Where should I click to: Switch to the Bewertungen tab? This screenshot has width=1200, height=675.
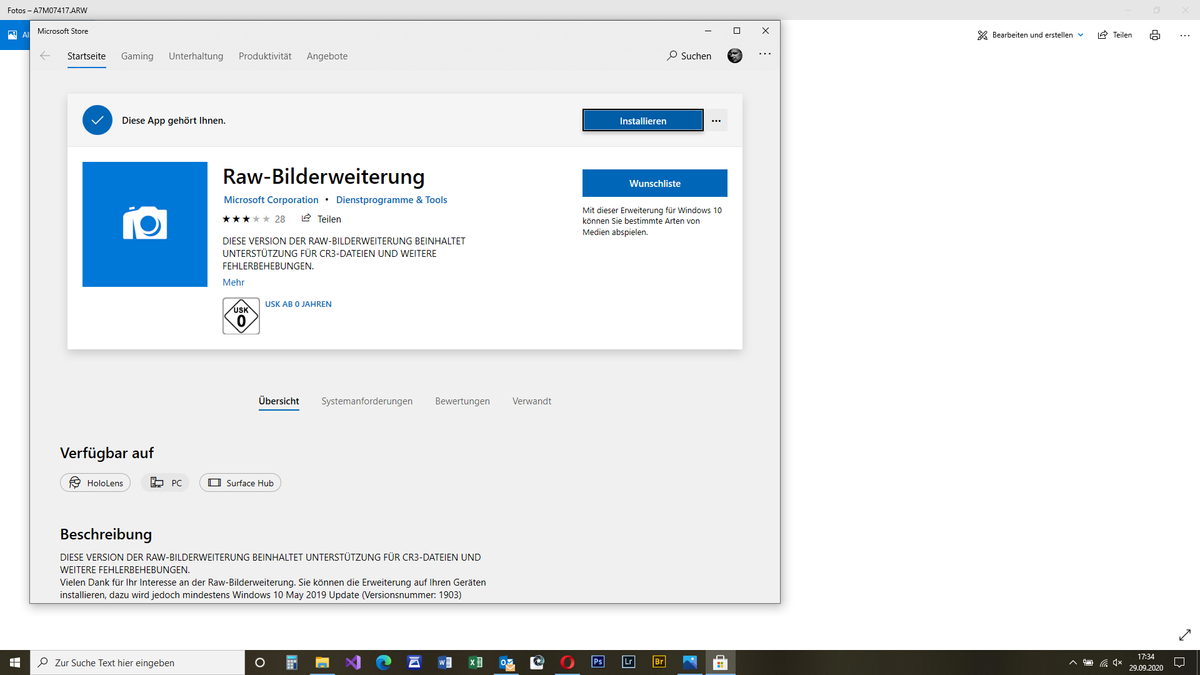(x=462, y=401)
